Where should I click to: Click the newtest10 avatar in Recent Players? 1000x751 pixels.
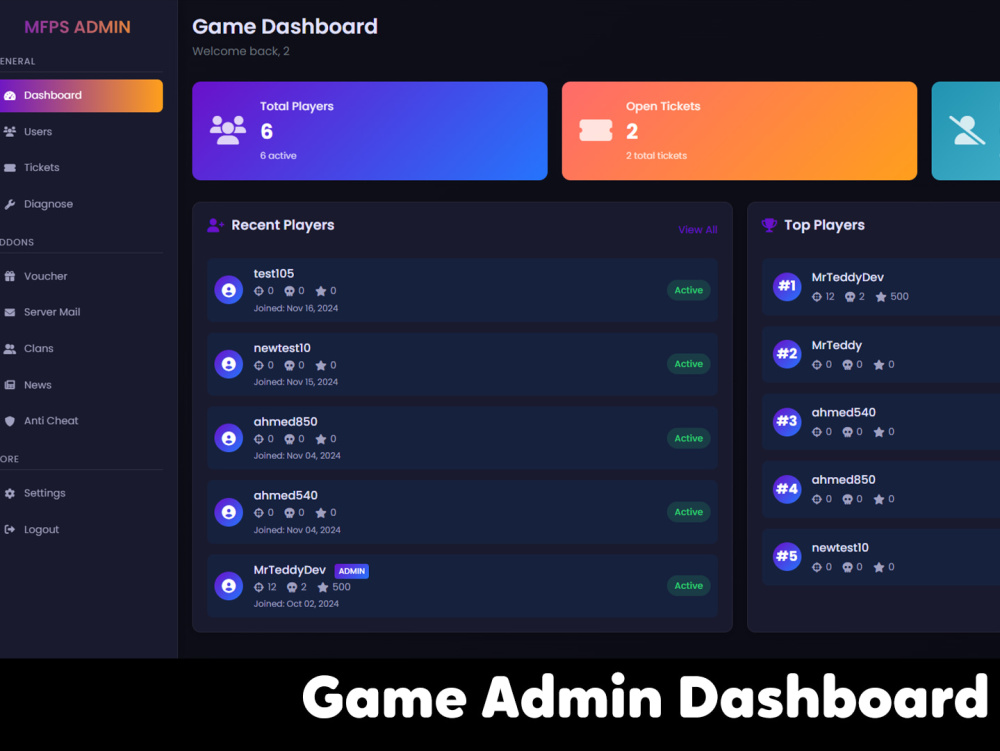228,364
